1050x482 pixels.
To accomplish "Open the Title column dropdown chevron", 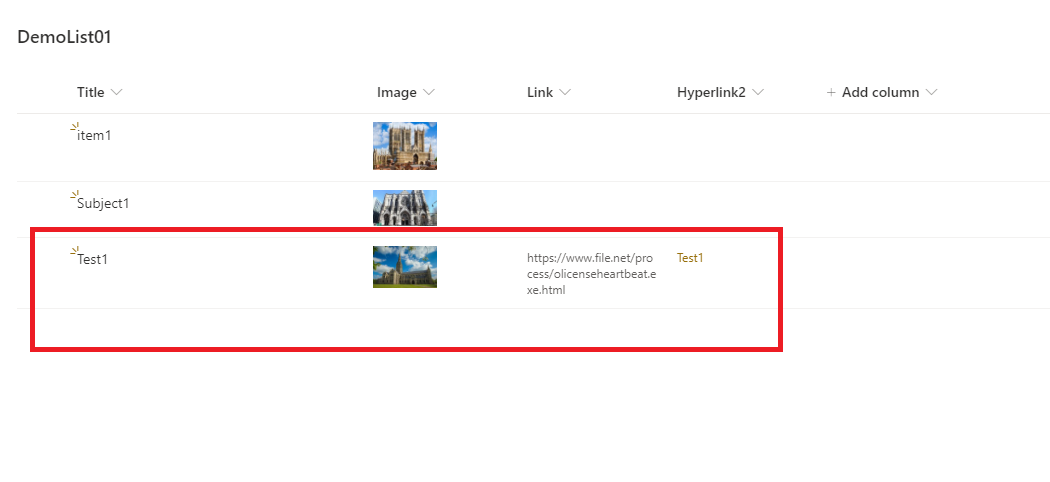I will click(117, 92).
